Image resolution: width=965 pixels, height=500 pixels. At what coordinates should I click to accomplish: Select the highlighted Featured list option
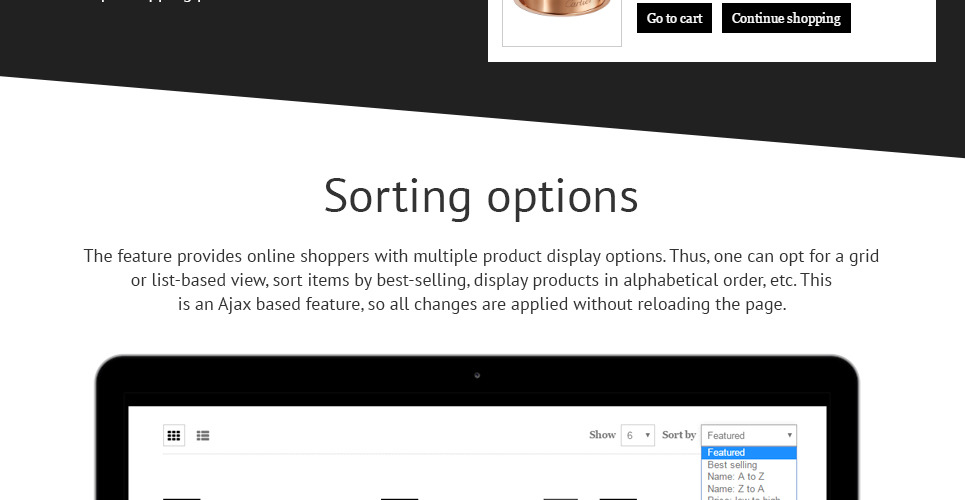748,453
